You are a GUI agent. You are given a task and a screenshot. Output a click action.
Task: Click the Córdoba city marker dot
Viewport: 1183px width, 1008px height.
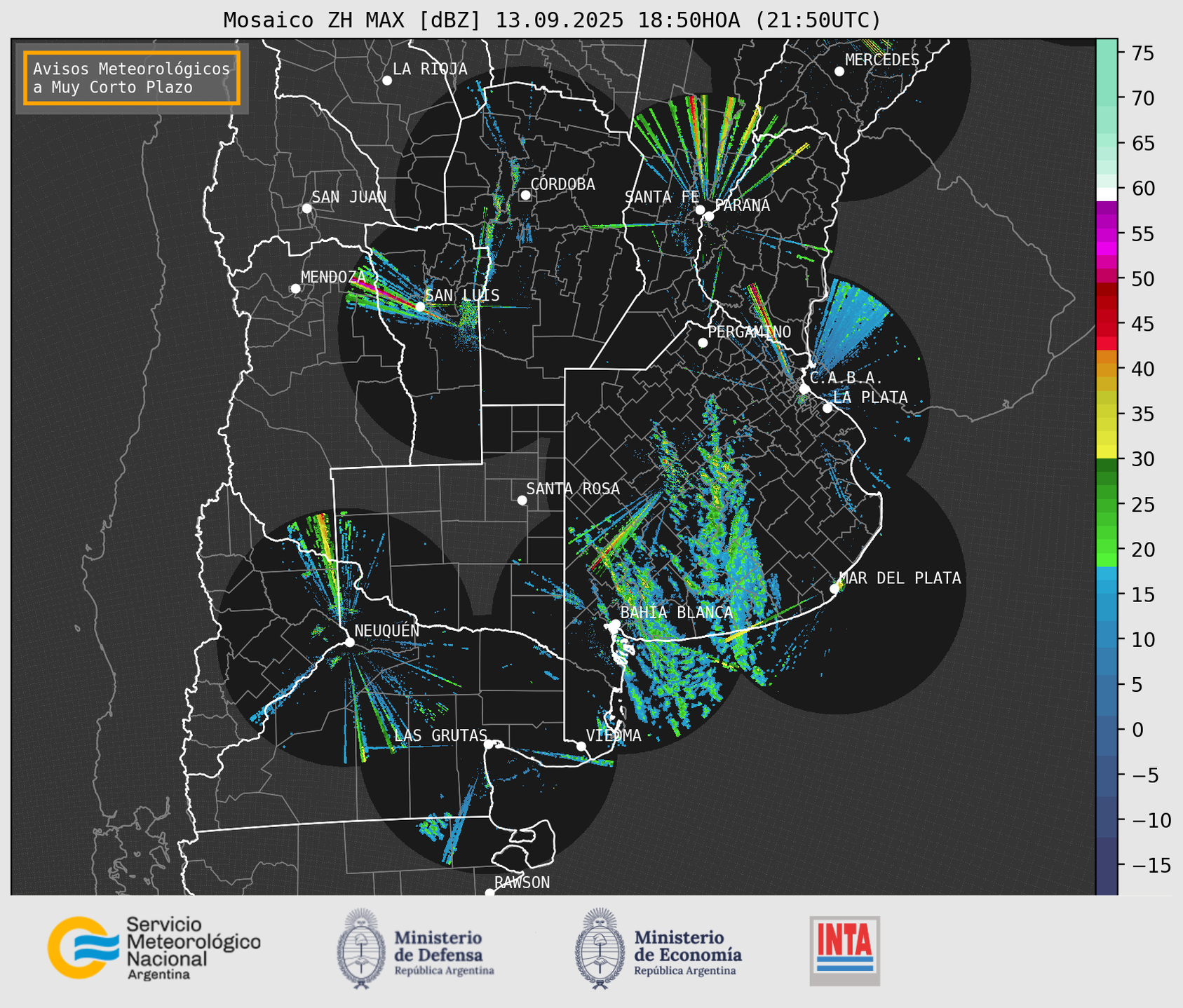point(525,195)
